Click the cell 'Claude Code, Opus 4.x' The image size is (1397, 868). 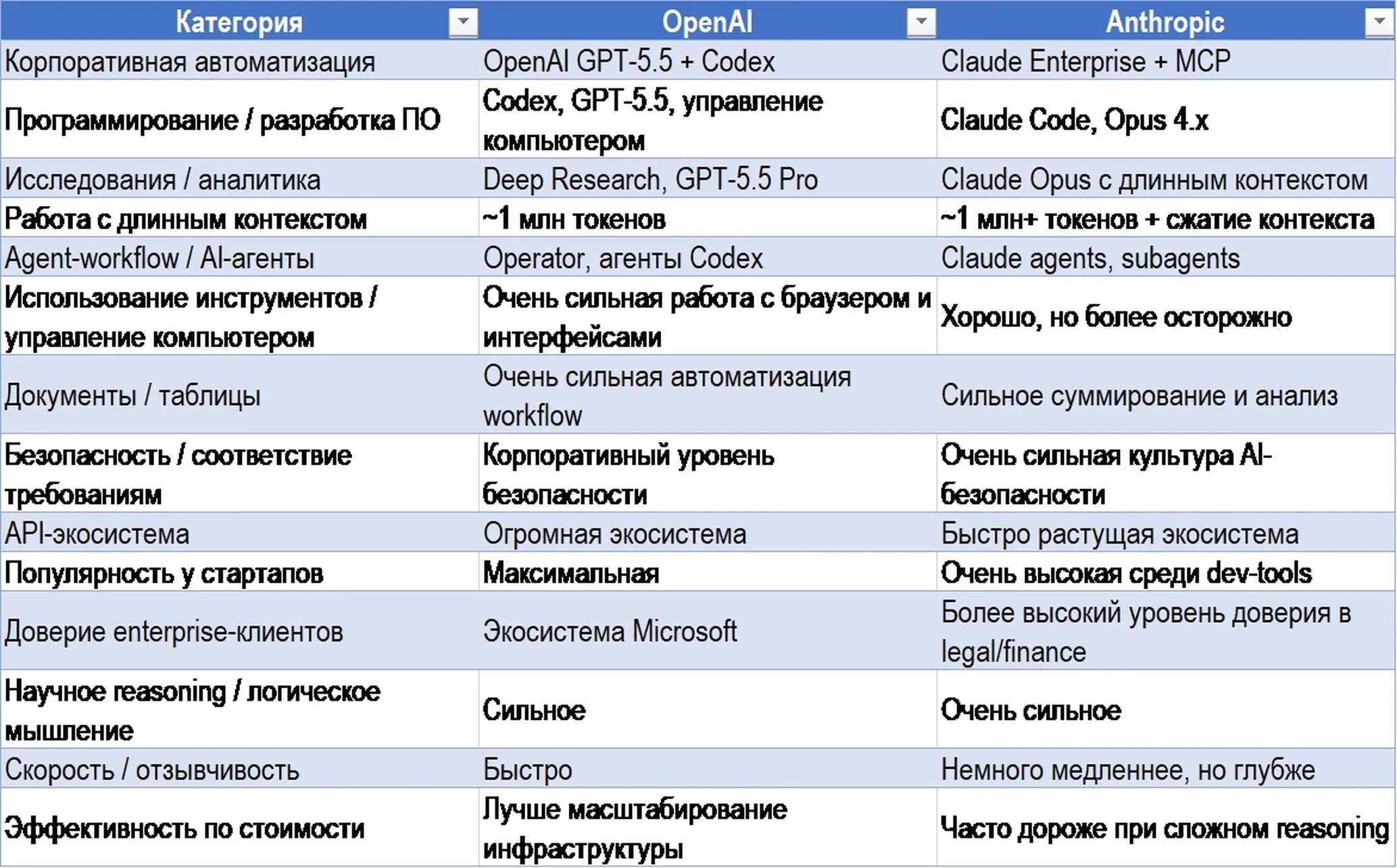coord(1166,120)
